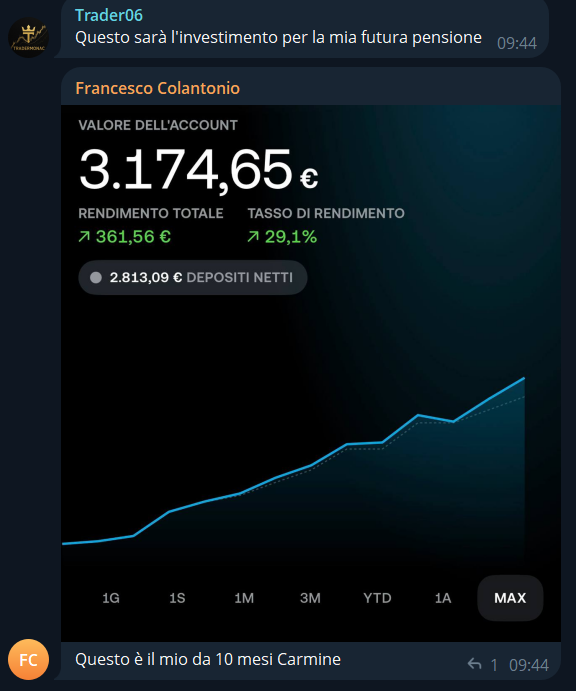
Task: Click the 09:44 timestamp on Francesco's message
Action: [529, 665]
